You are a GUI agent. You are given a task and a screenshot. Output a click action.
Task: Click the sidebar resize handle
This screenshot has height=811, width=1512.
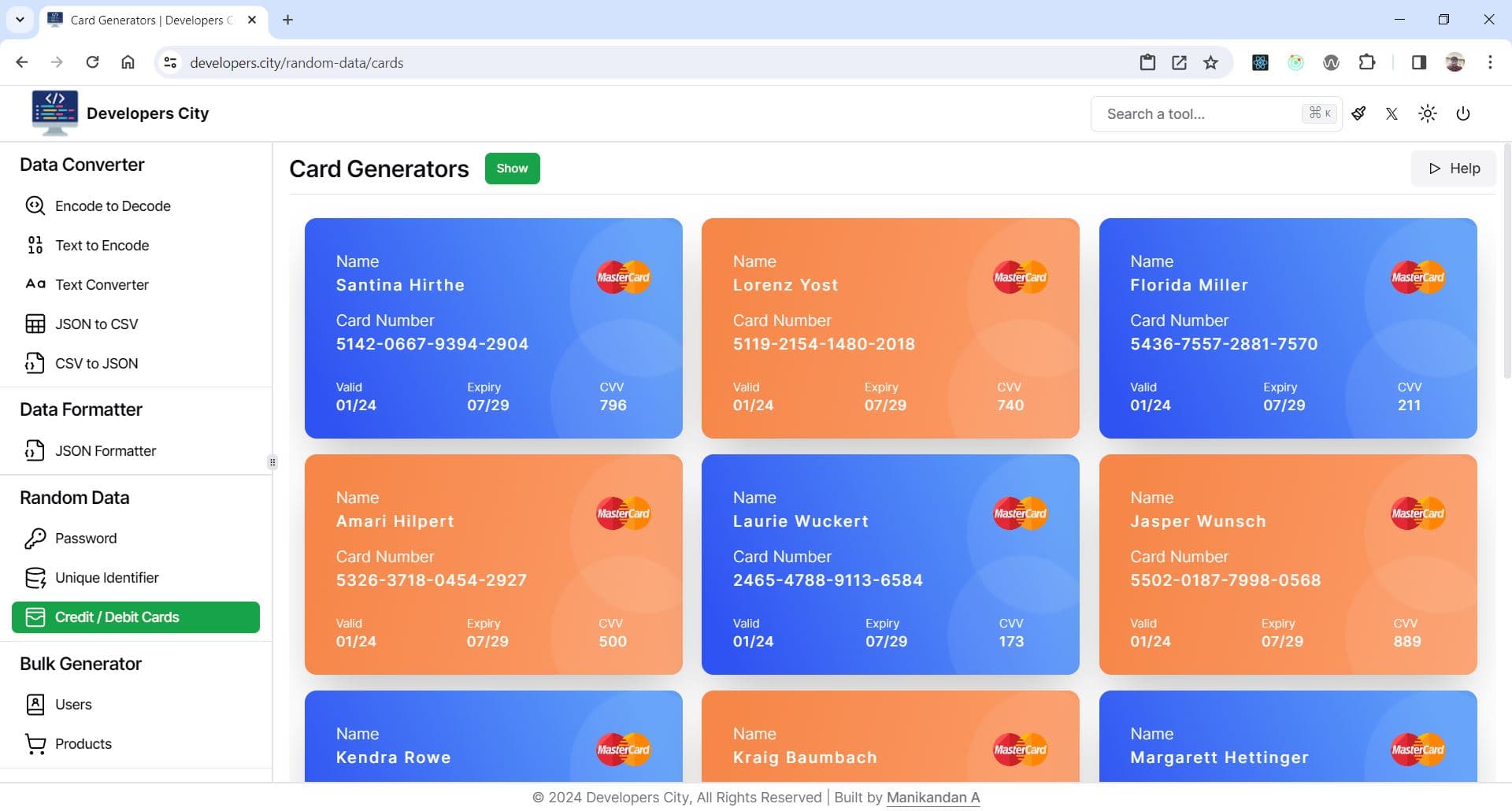(272, 462)
